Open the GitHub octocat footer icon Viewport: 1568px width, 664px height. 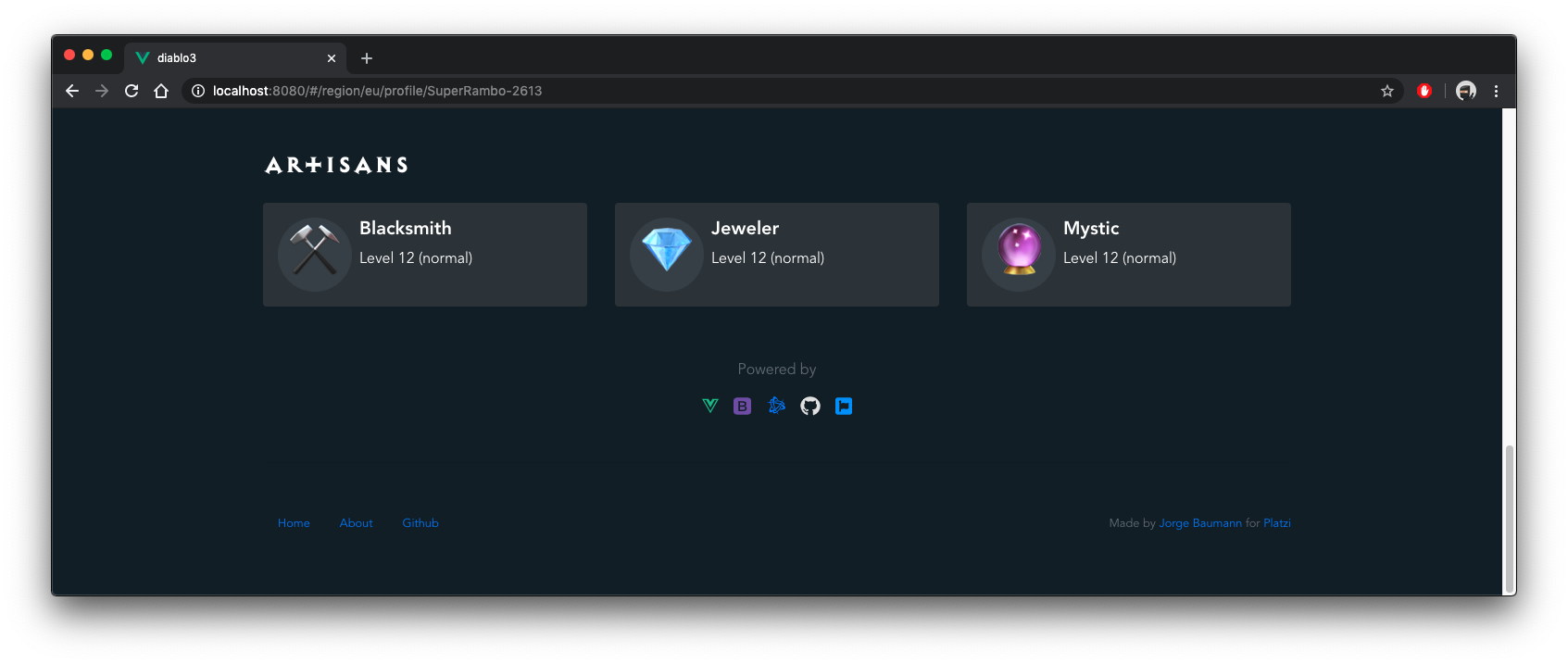810,406
